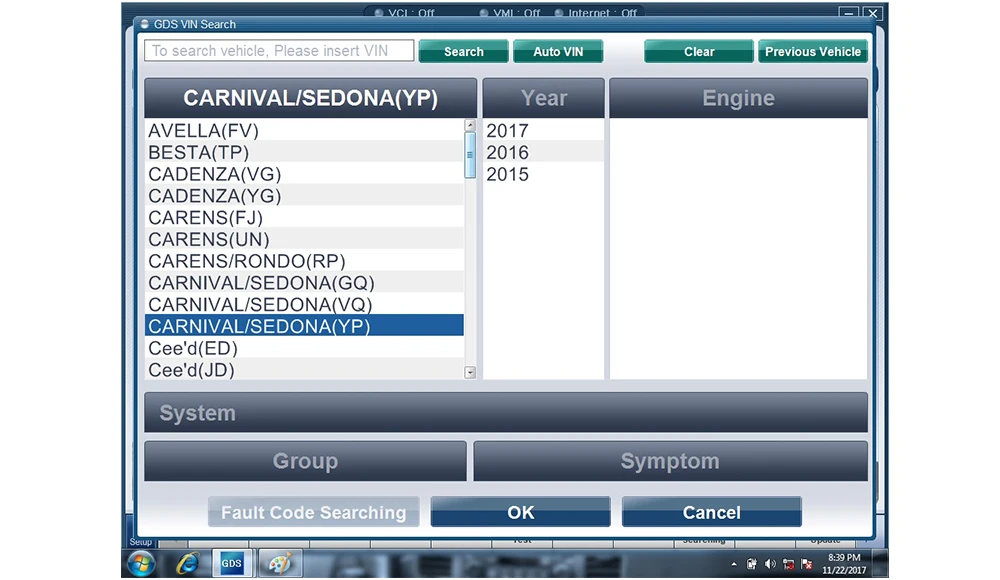Select model year 2015
The width and height of the screenshot is (1000, 580).
543,174
